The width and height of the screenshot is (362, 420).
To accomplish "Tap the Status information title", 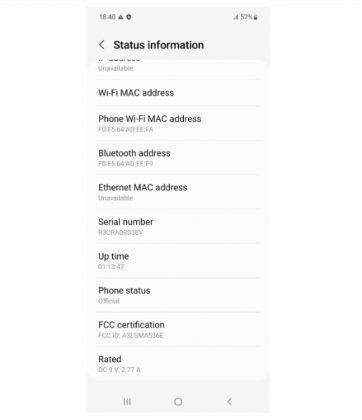I will click(158, 45).
